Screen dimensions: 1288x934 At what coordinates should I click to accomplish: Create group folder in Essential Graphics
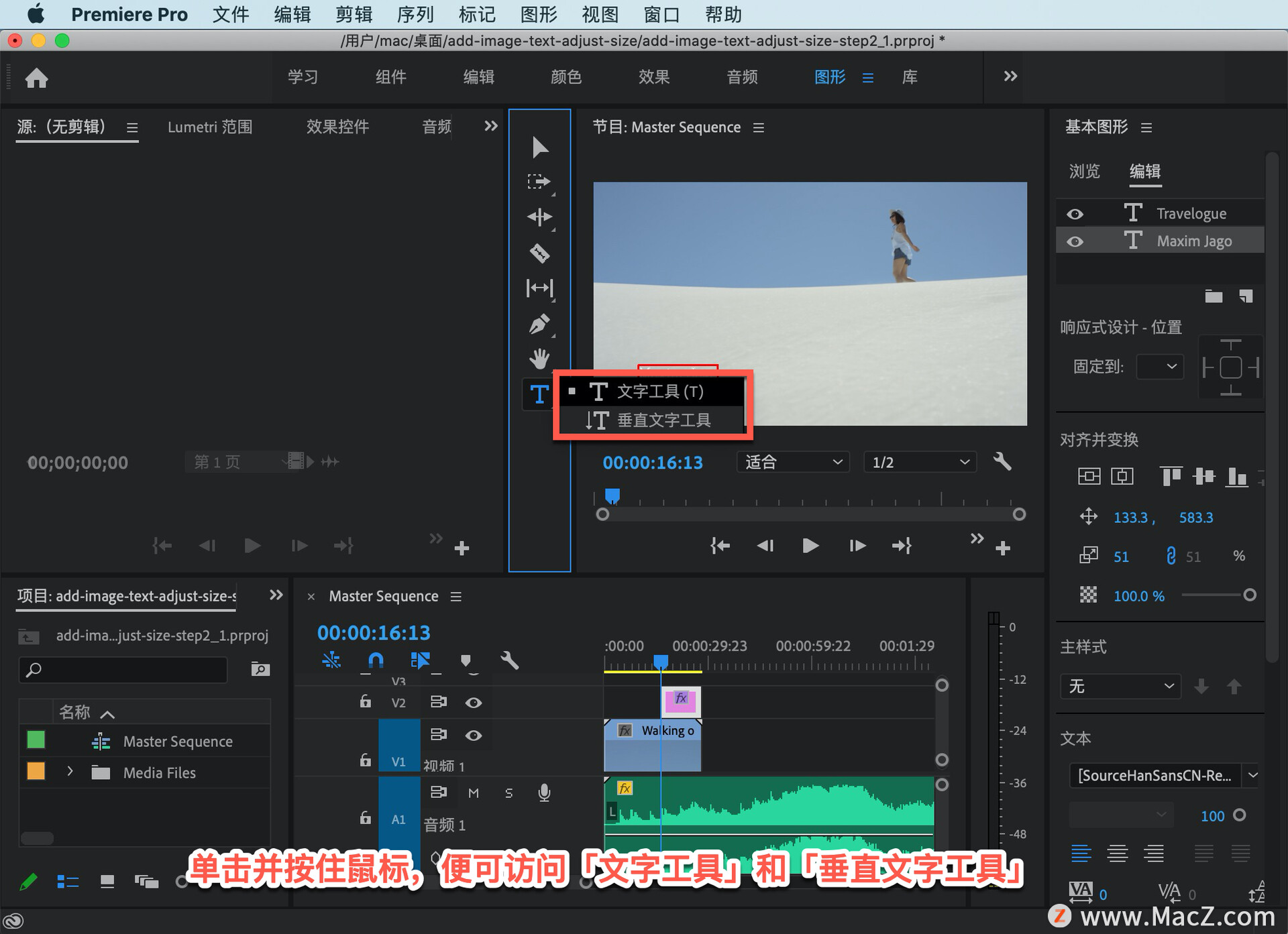coord(1214,296)
